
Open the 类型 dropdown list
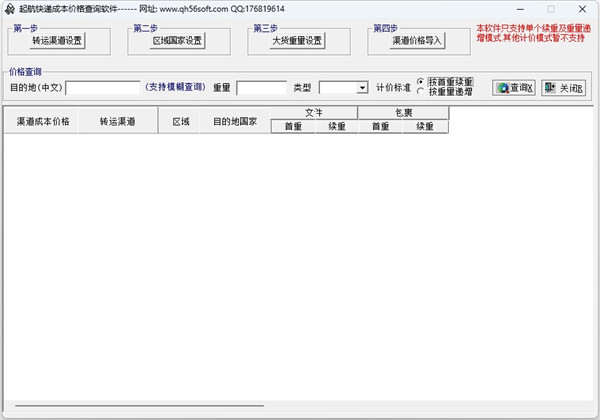[x=362, y=88]
